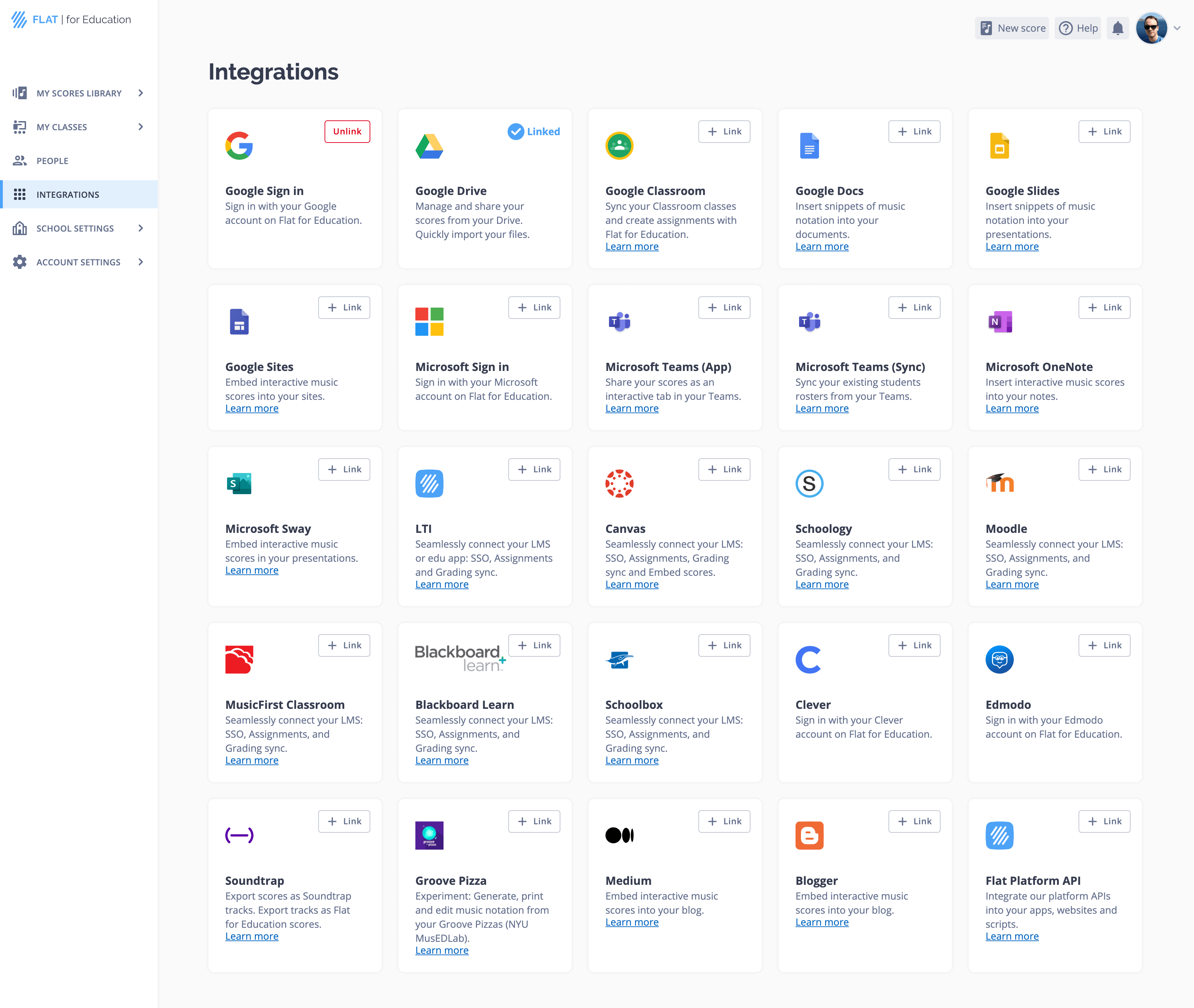Viewport: 1194px width, 1008px height.
Task: Link Google Classroom integration
Action: tap(724, 131)
